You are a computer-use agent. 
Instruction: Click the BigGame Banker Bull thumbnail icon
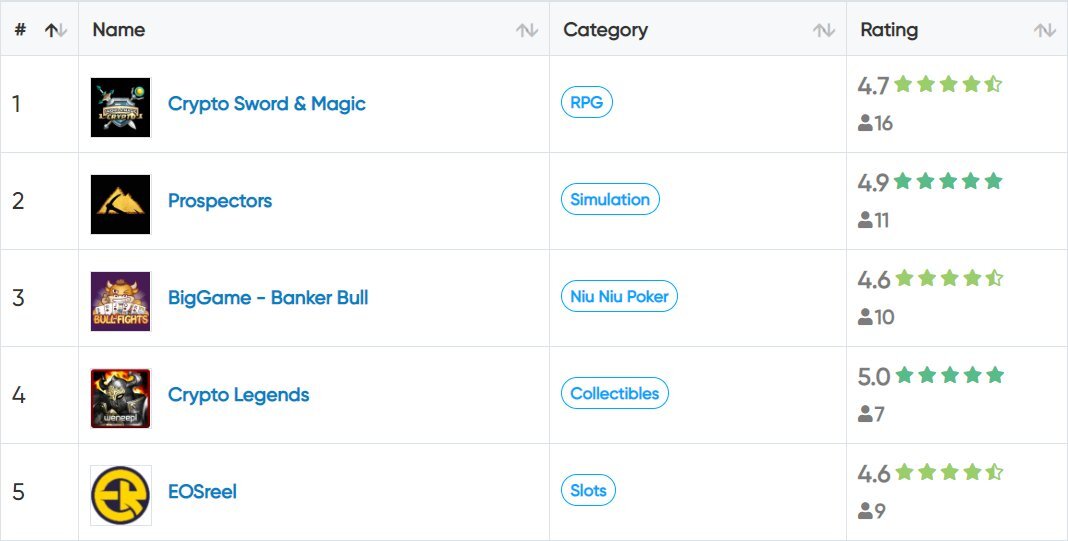[120, 301]
